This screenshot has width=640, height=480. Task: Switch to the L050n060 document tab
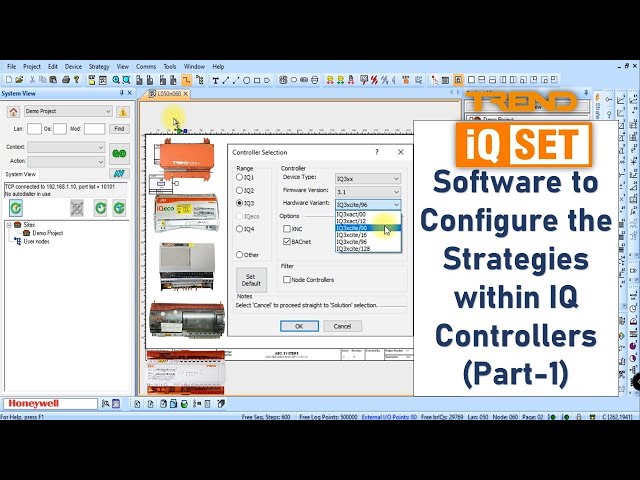click(x=169, y=94)
